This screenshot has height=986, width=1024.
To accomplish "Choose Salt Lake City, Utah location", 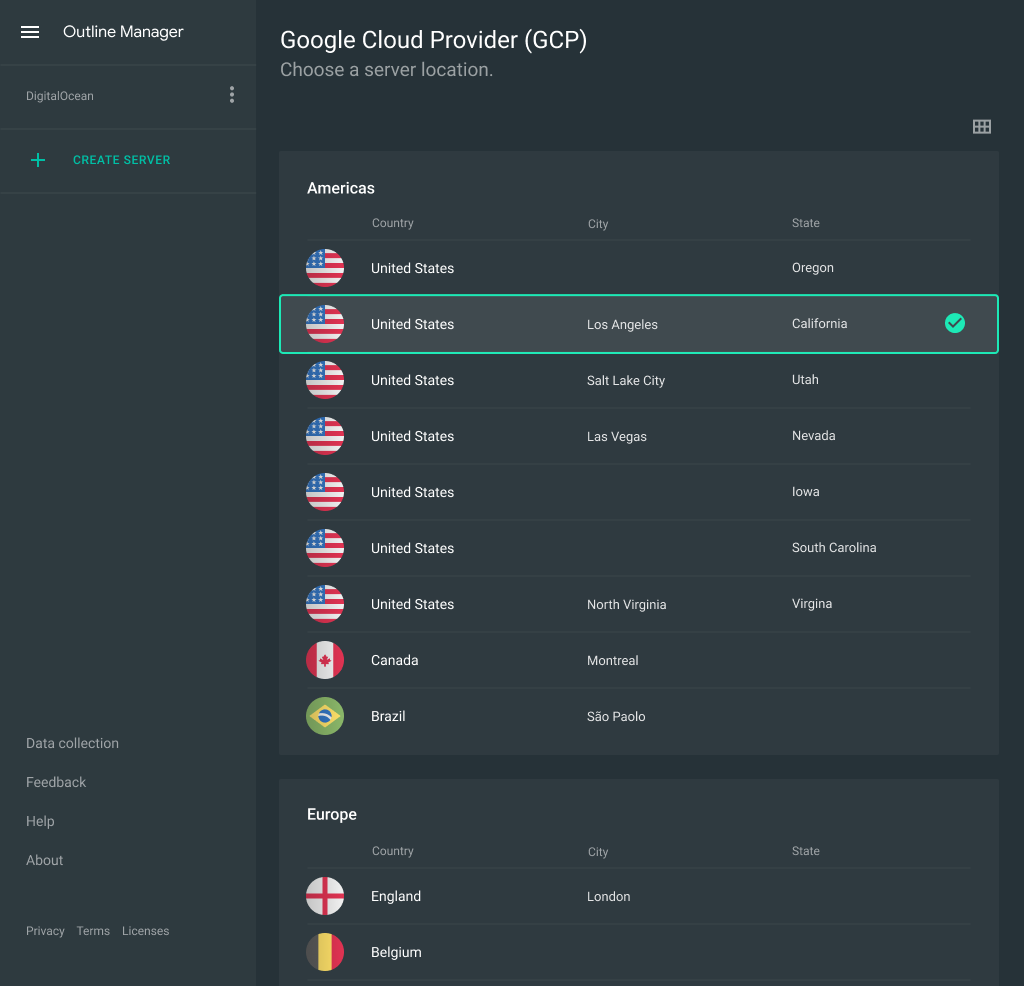I will tap(638, 380).
